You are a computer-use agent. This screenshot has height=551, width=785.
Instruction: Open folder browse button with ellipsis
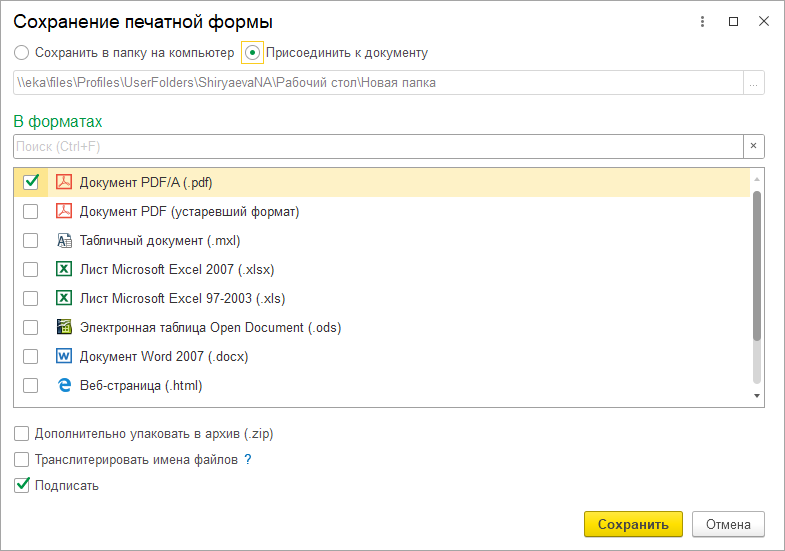754,83
